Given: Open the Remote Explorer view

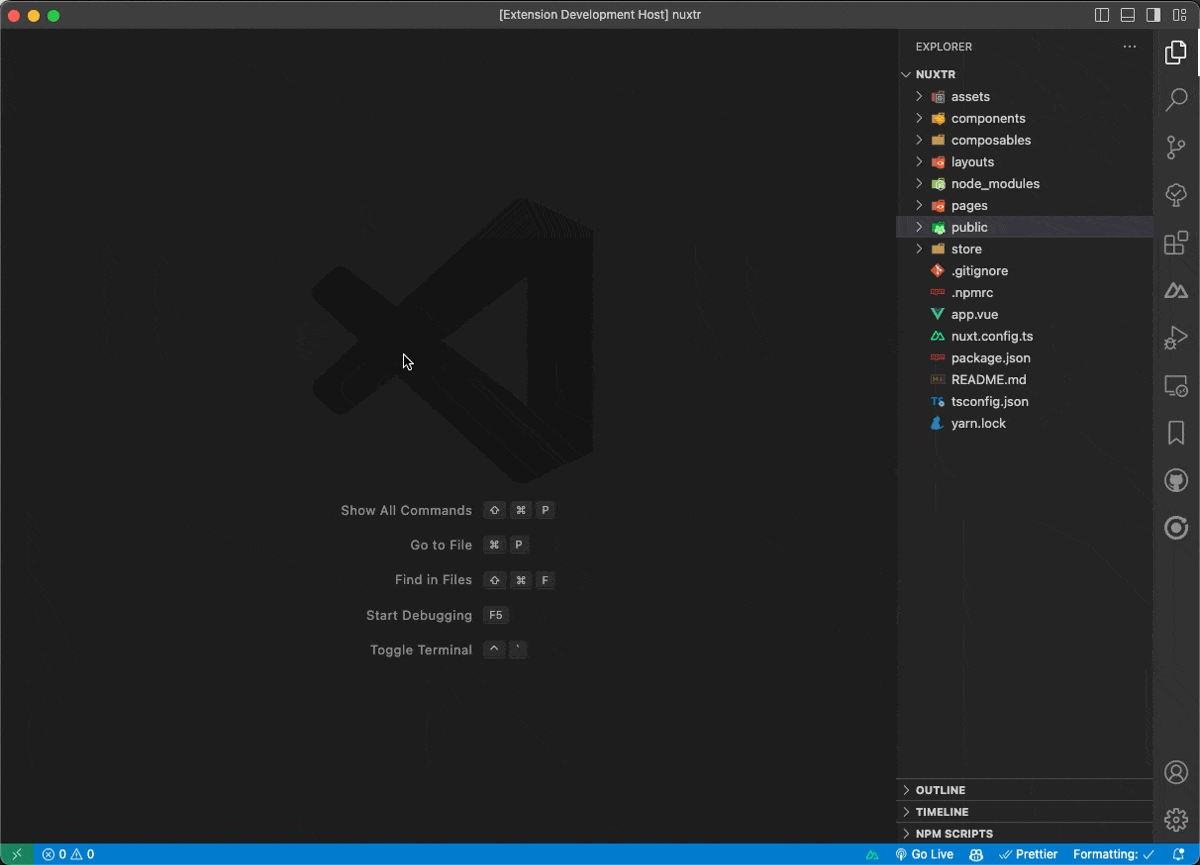Looking at the screenshot, I should [1176, 386].
